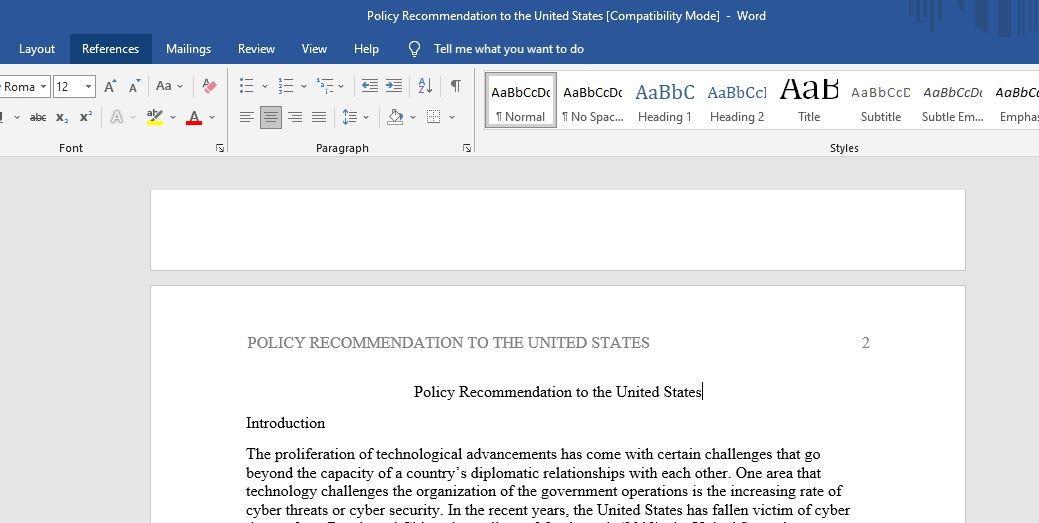Justify paragraph text
Screen dimensions: 1039x523
pos(319,117)
